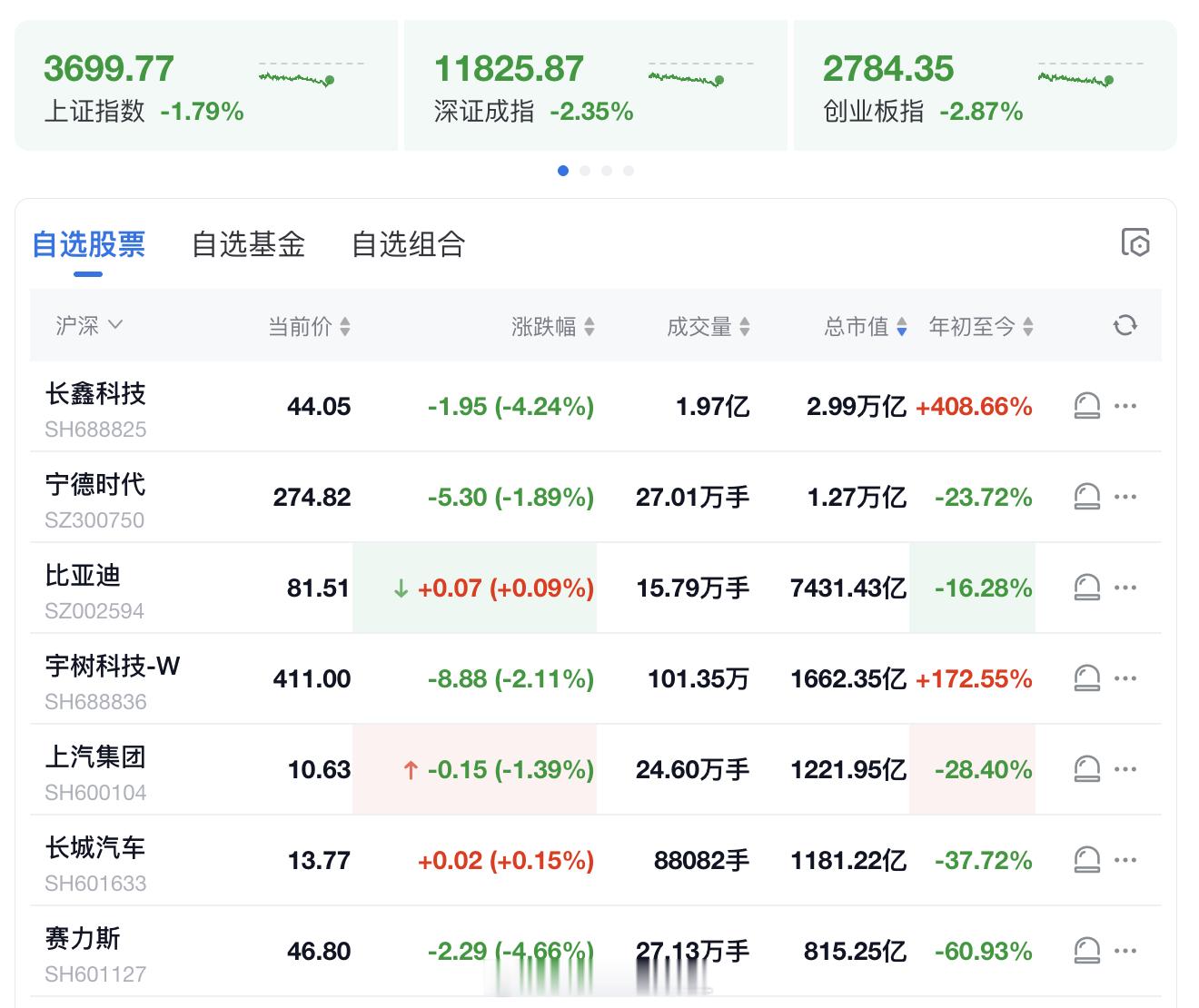Switch to the 自选组合 tab

(409, 244)
